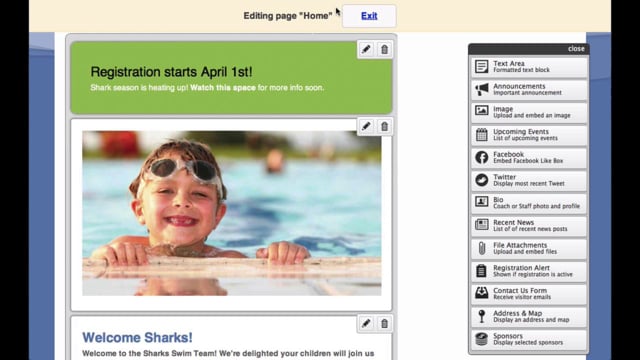Add the Sponsors display widget
The image size is (640, 360).
point(529,340)
